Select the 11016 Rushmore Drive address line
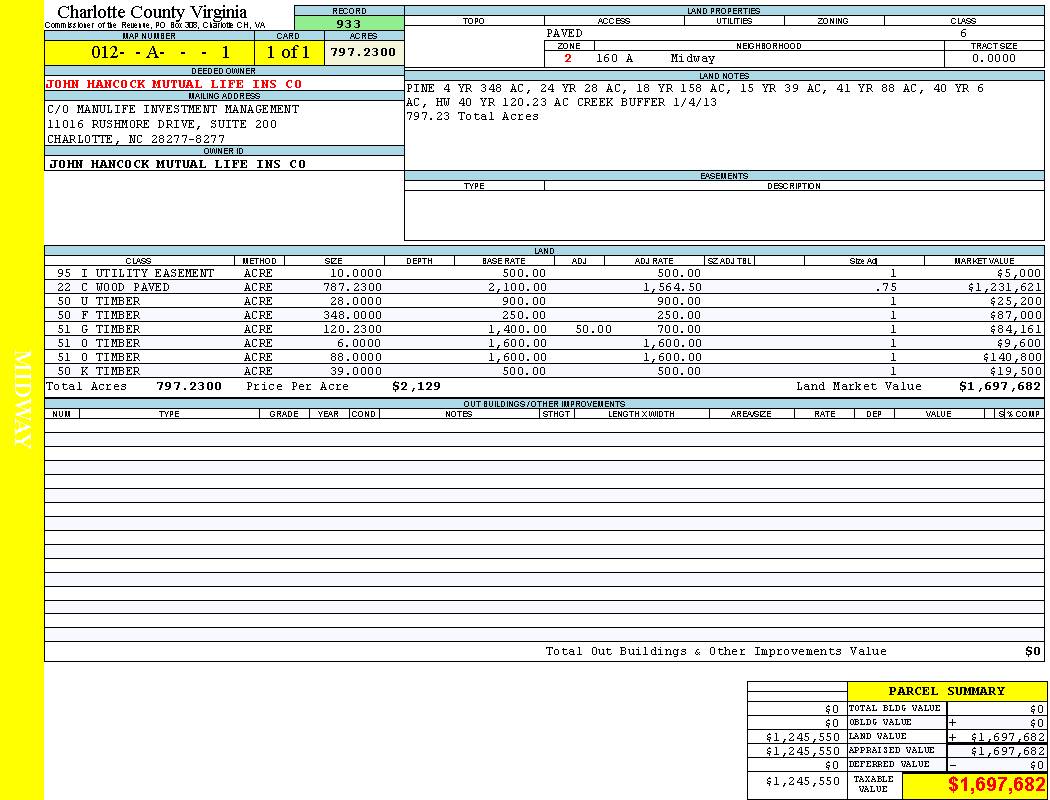 click(162, 124)
